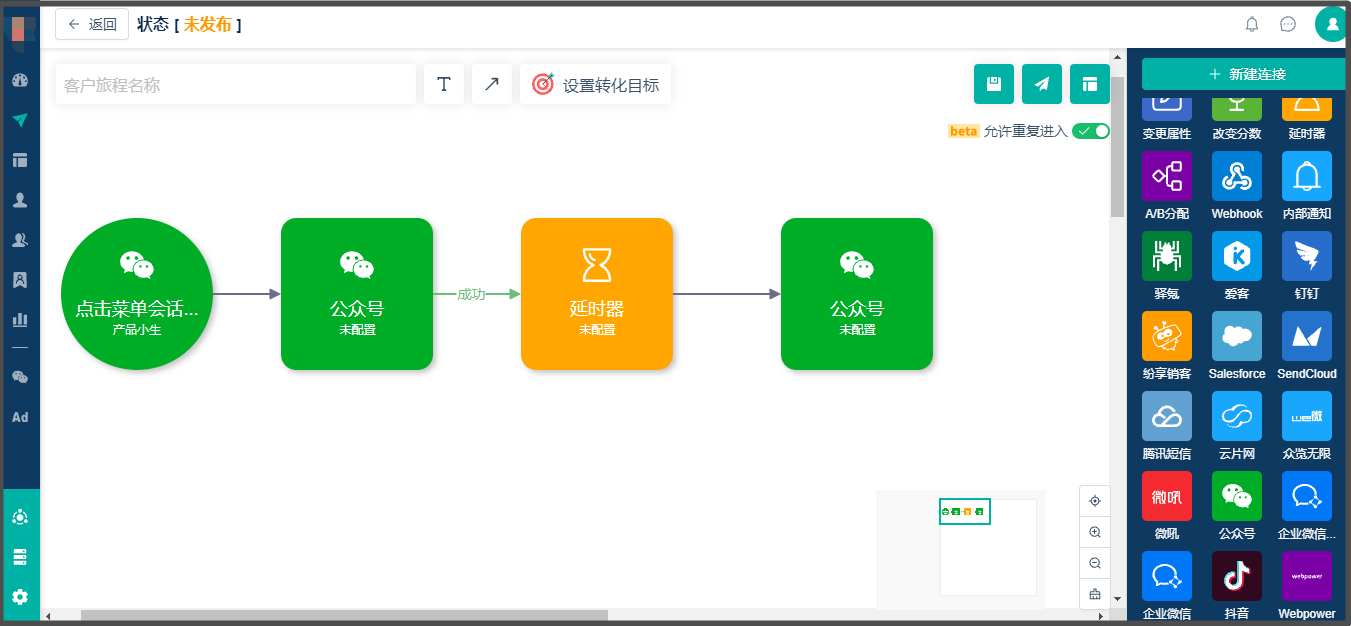Choose the Webpower connector
1351x626 pixels.
coord(1307,586)
